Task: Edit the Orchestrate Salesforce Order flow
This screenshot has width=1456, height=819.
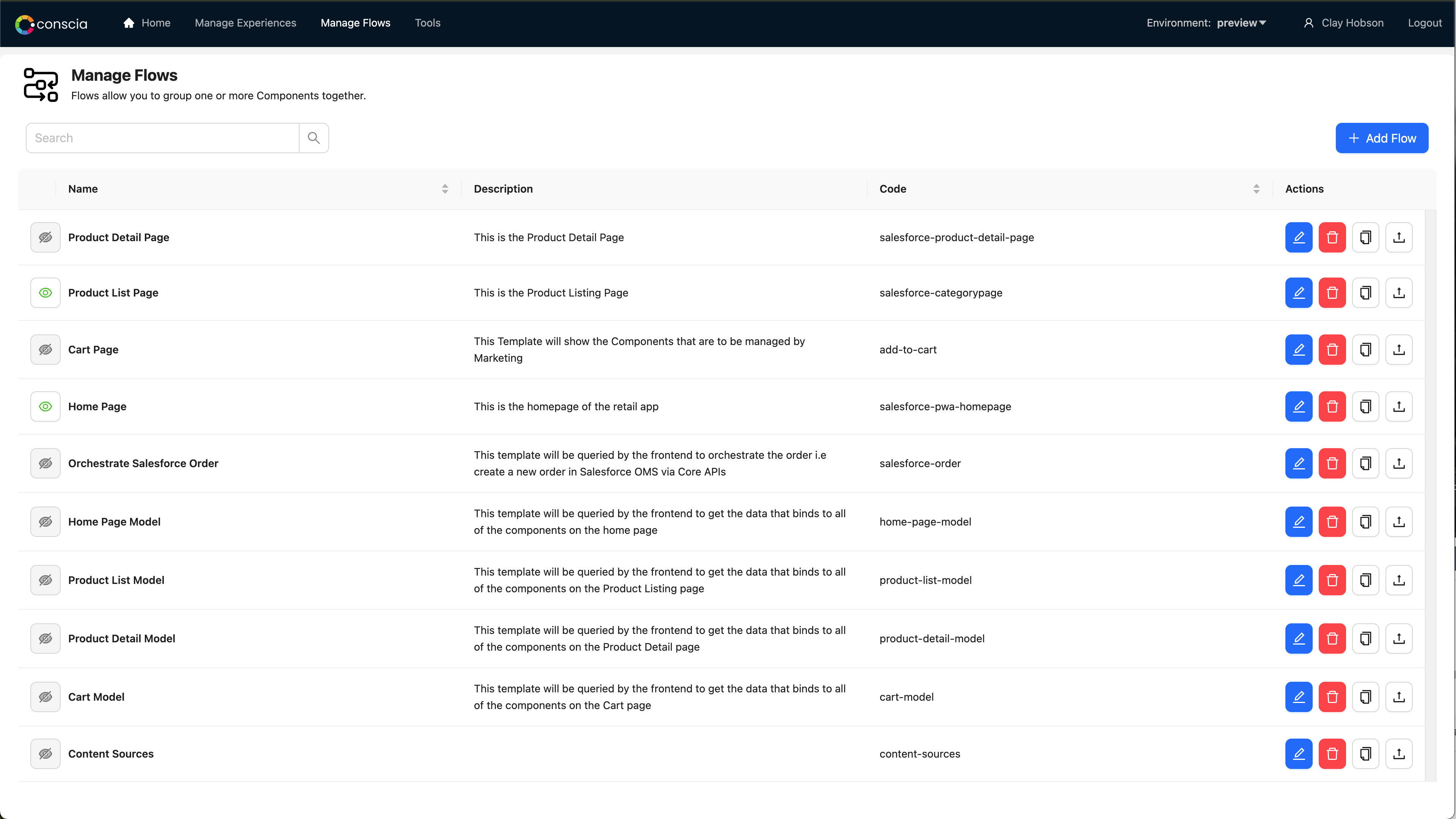Action: pos(1298,463)
